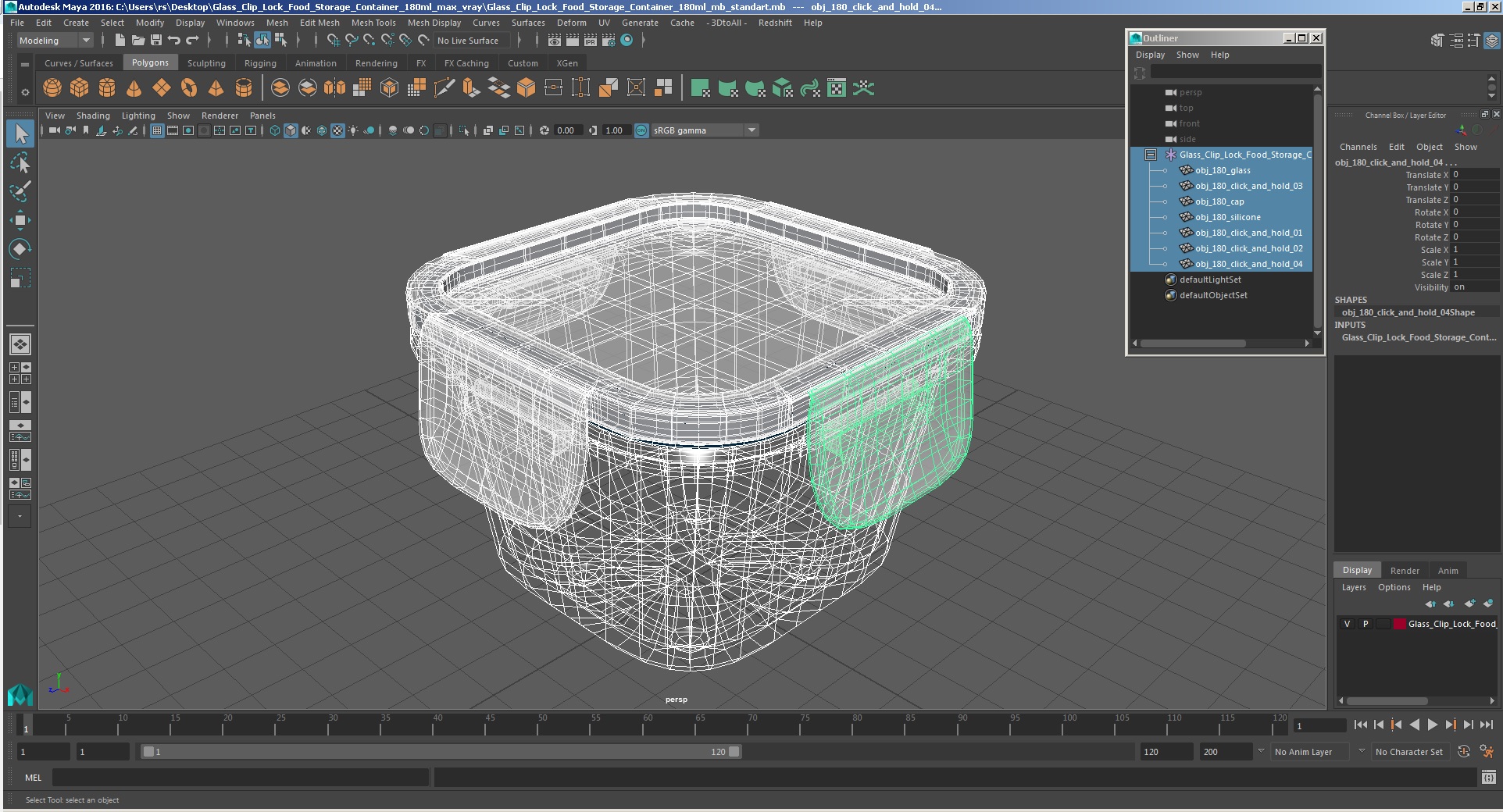Select the persp camera in Outliner
This screenshot has width=1503, height=812.
1191,92
